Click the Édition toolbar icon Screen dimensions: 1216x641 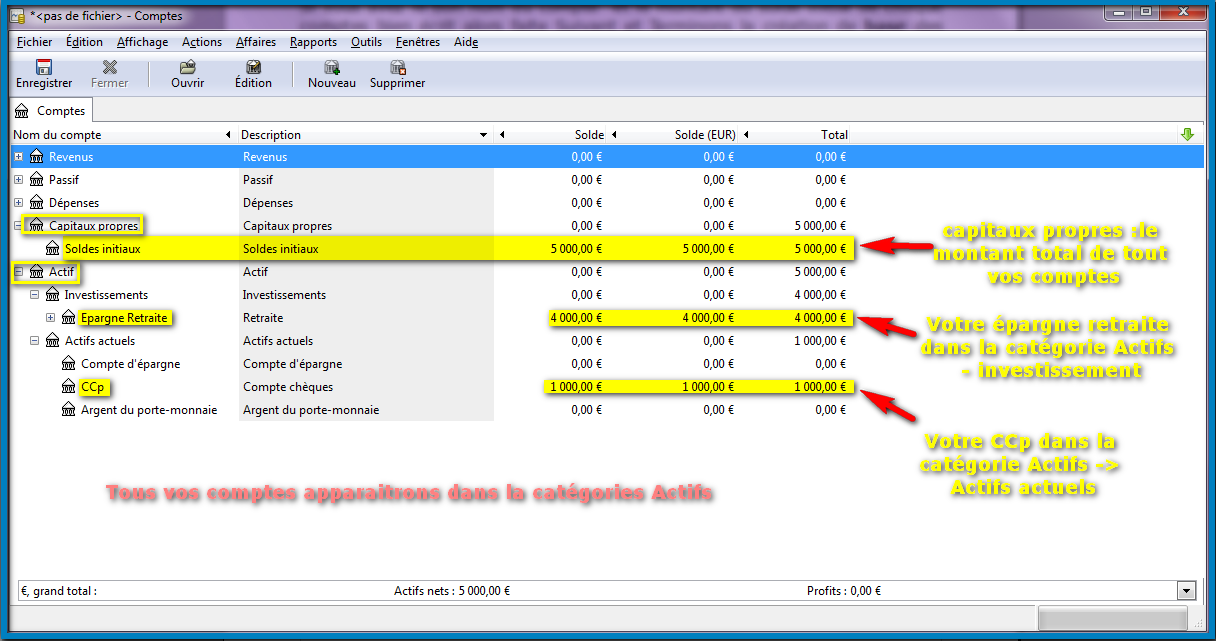(x=253, y=67)
